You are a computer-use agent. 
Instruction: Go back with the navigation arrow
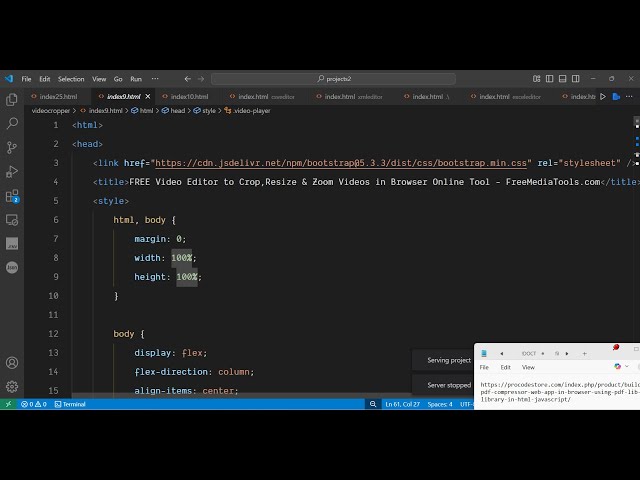[x=187, y=79]
